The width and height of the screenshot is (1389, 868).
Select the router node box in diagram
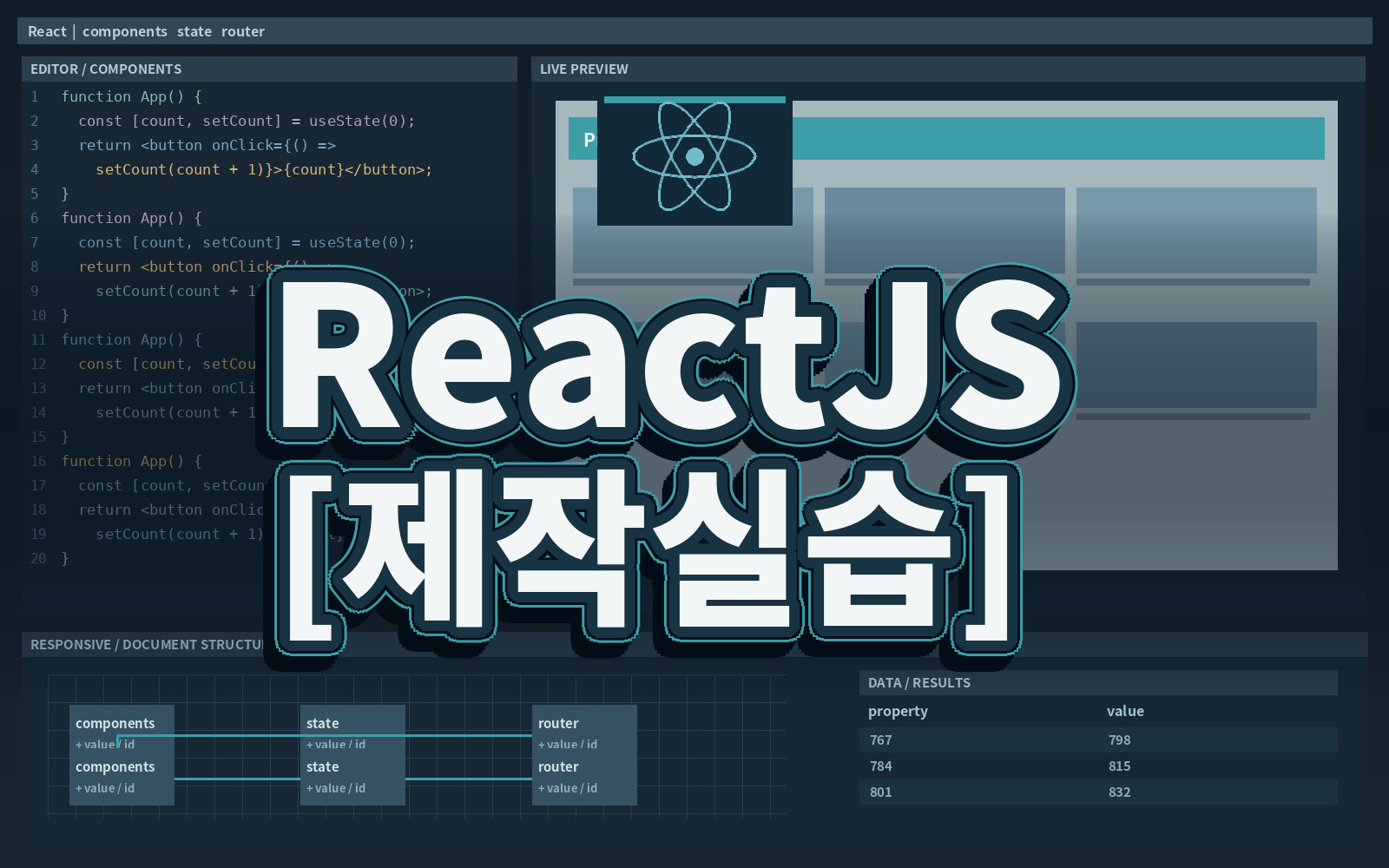584,755
